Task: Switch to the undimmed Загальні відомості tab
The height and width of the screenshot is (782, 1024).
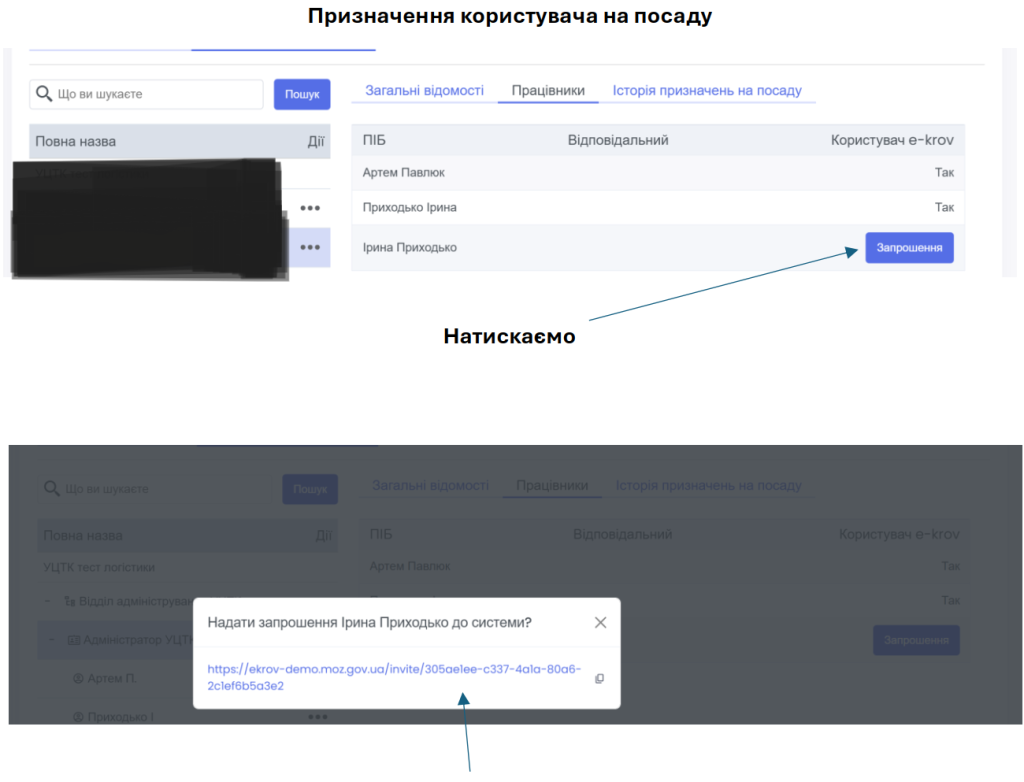Action: [424, 90]
